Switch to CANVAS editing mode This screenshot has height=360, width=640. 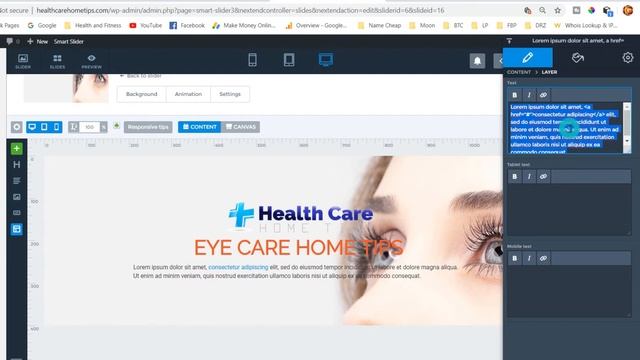click(x=241, y=127)
